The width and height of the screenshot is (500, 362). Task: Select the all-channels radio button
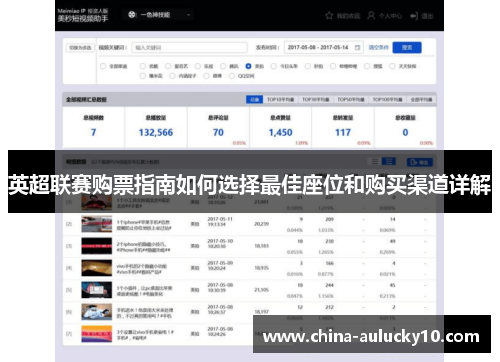coord(103,66)
